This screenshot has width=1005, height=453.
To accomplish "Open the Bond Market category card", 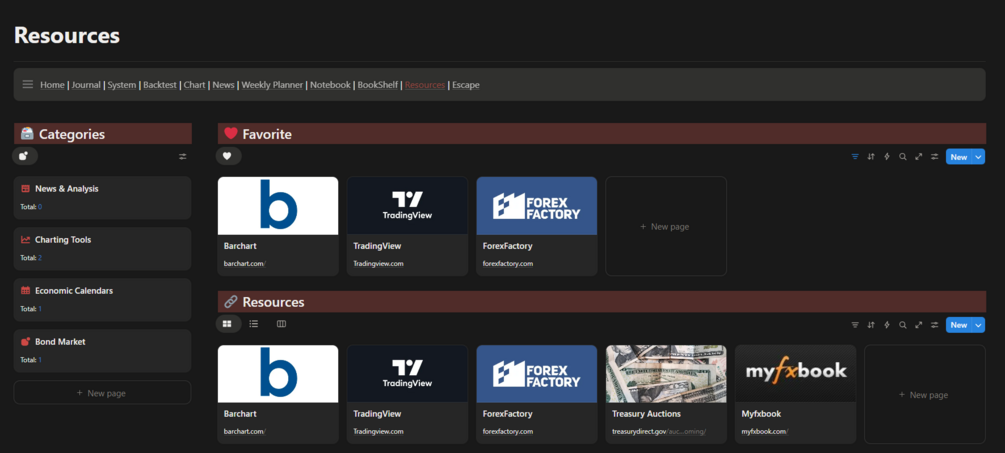I will 103,350.
